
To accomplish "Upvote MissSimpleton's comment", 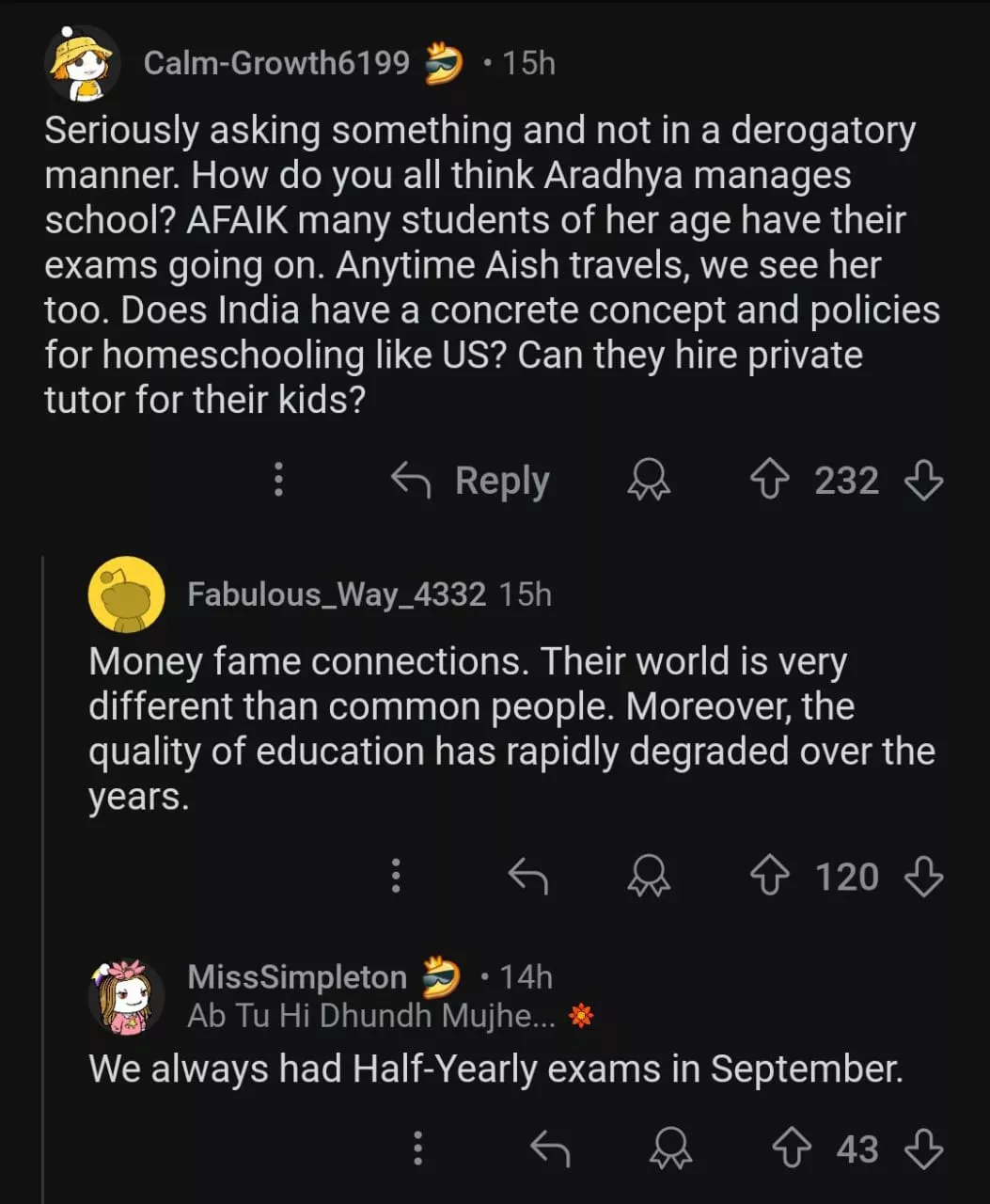I will click(792, 1149).
